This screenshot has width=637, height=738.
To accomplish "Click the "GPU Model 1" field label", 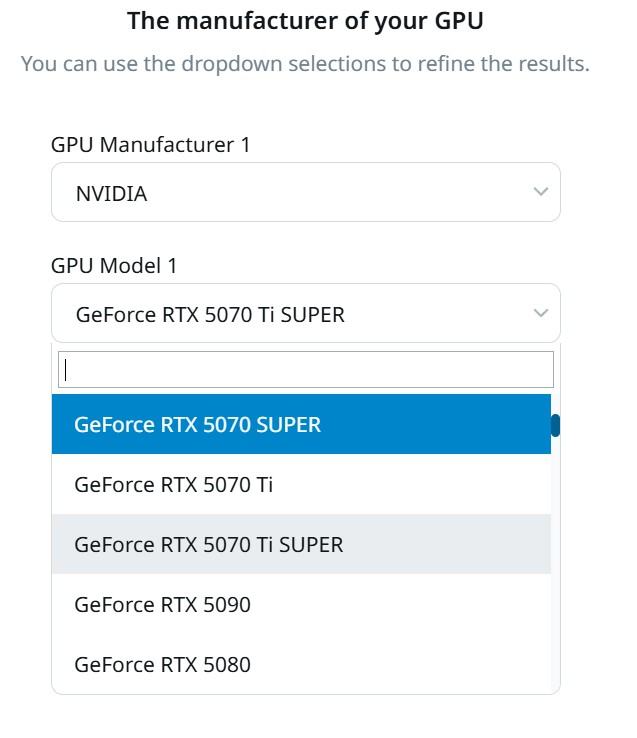I will [114, 266].
